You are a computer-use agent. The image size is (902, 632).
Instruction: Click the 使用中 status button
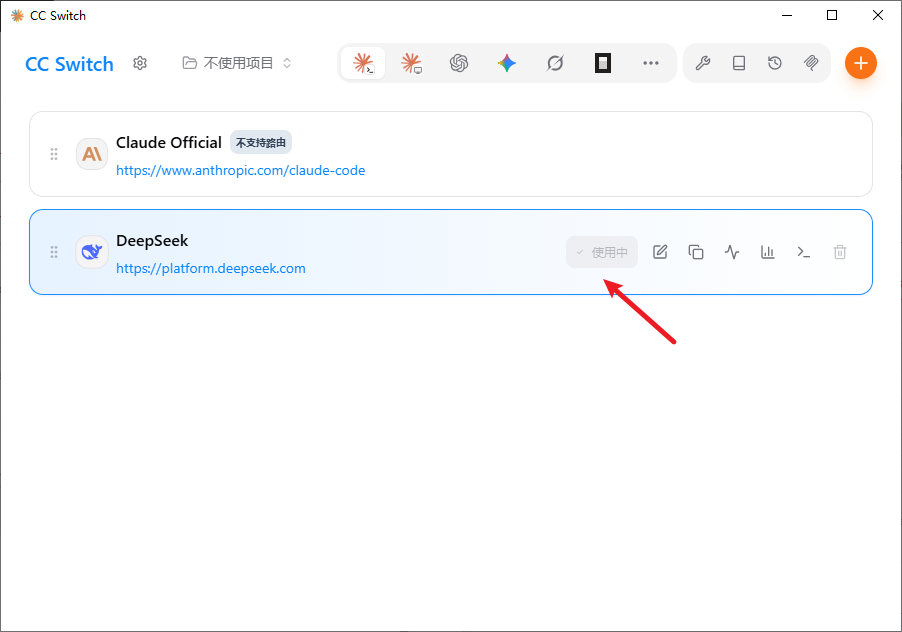[x=602, y=252]
